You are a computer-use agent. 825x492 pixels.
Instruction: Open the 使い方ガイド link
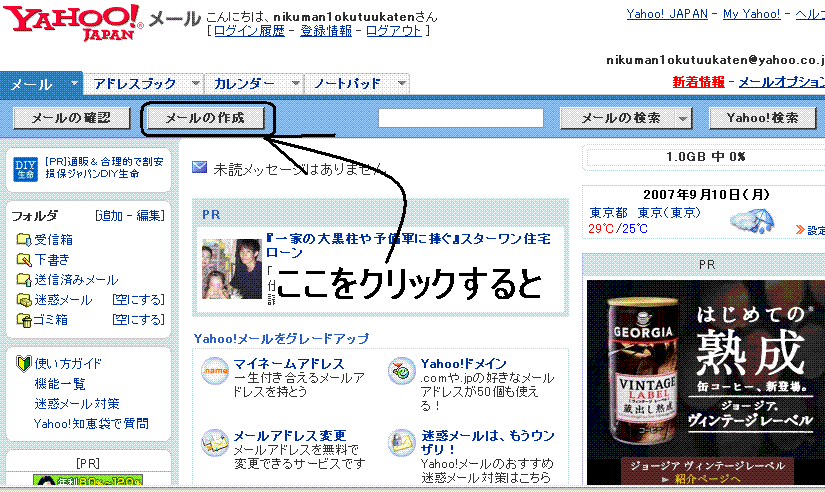pos(68,364)
